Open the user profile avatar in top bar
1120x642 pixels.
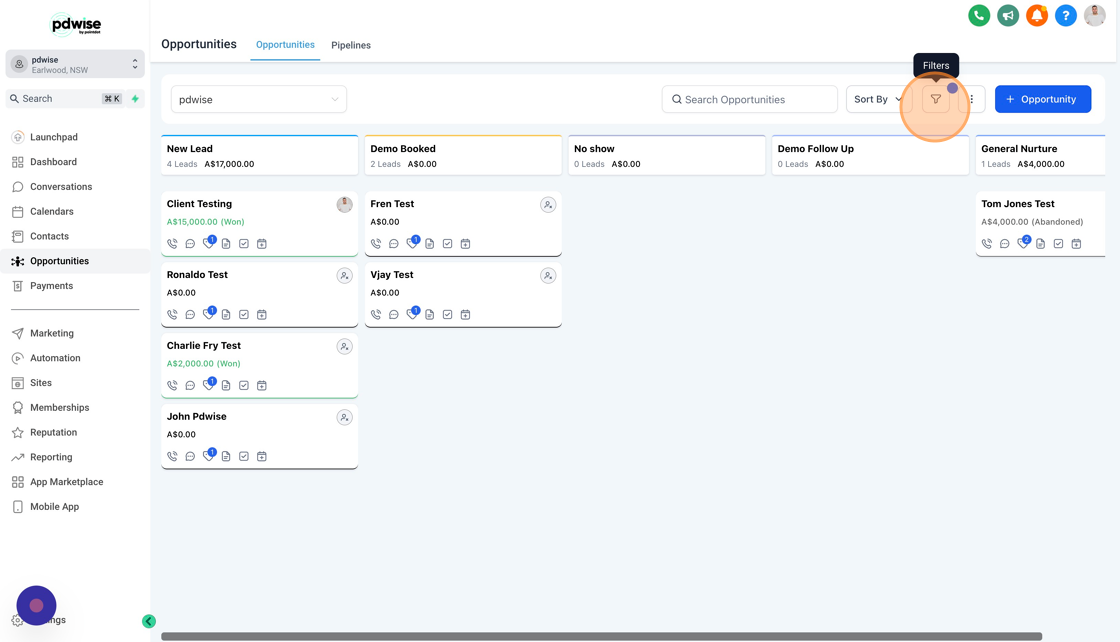(1094, 15)
